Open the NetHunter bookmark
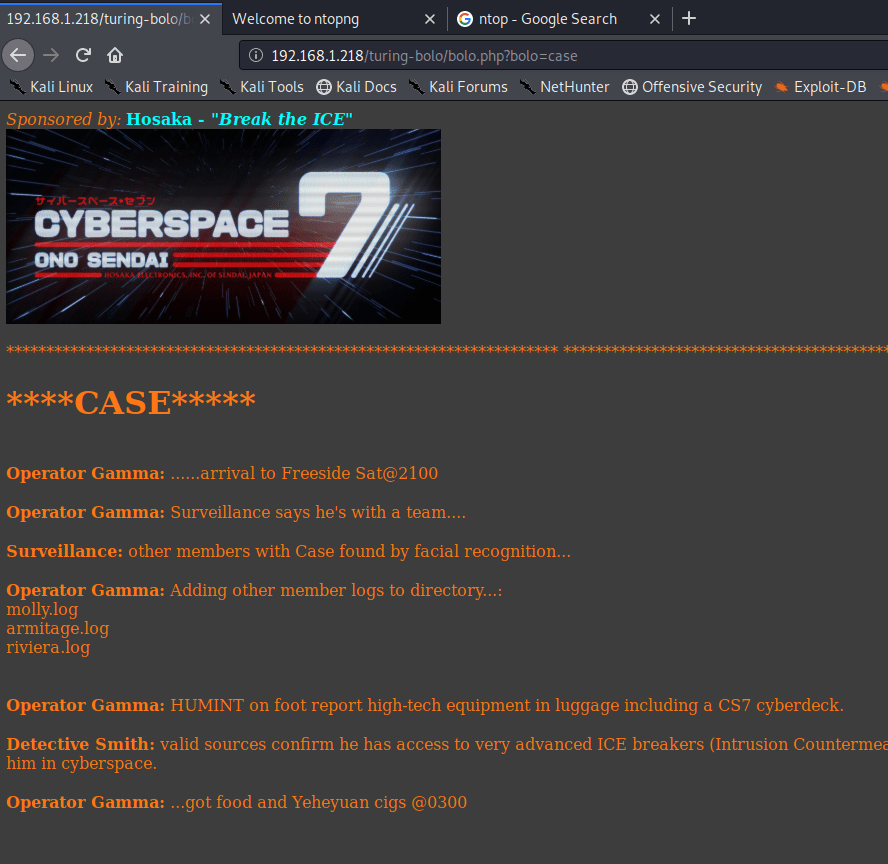This screenshot has width=888, height=864. click(x=564, y=87)
